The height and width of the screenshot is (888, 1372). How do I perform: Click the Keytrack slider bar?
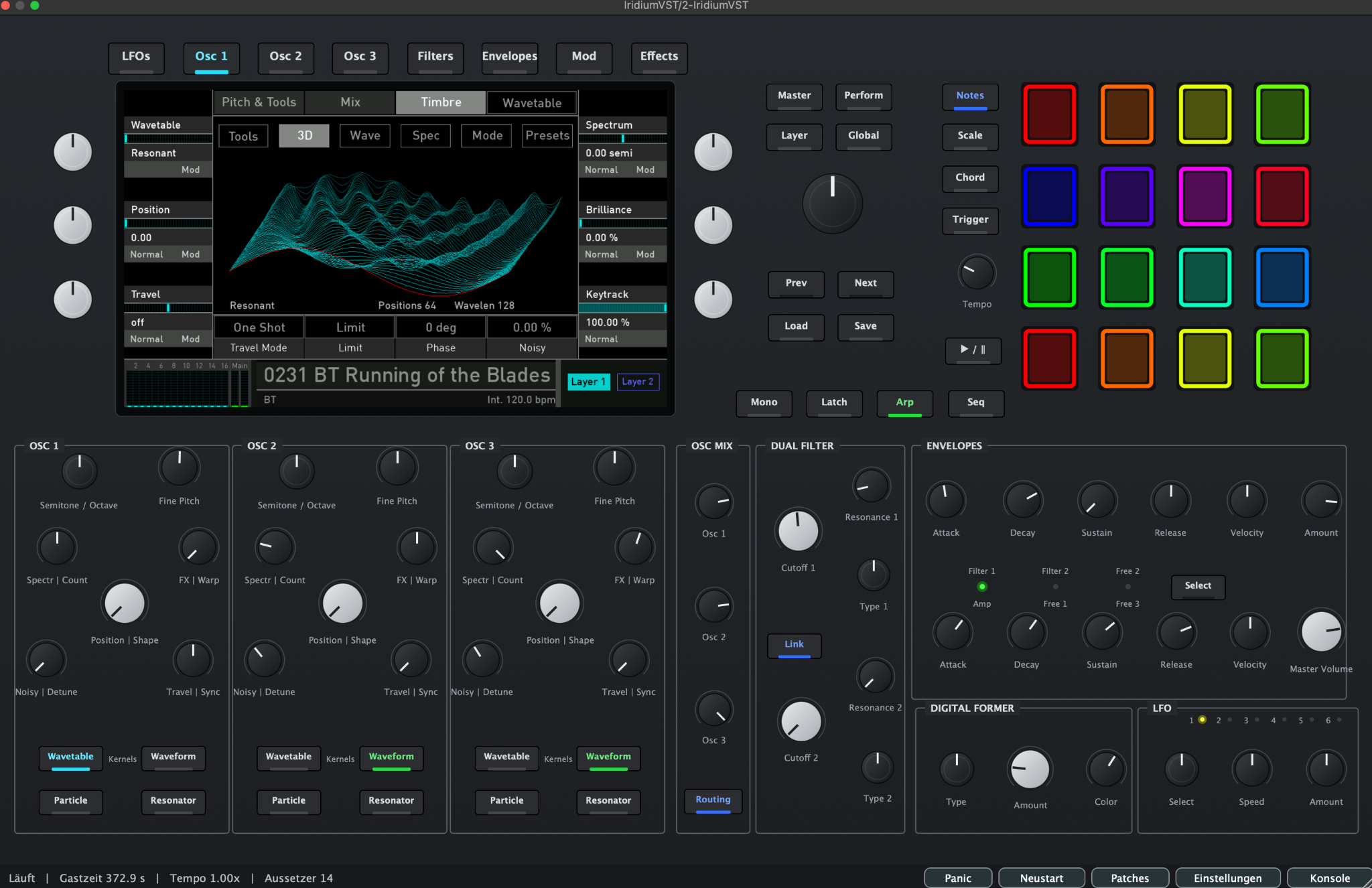point(622,307)
